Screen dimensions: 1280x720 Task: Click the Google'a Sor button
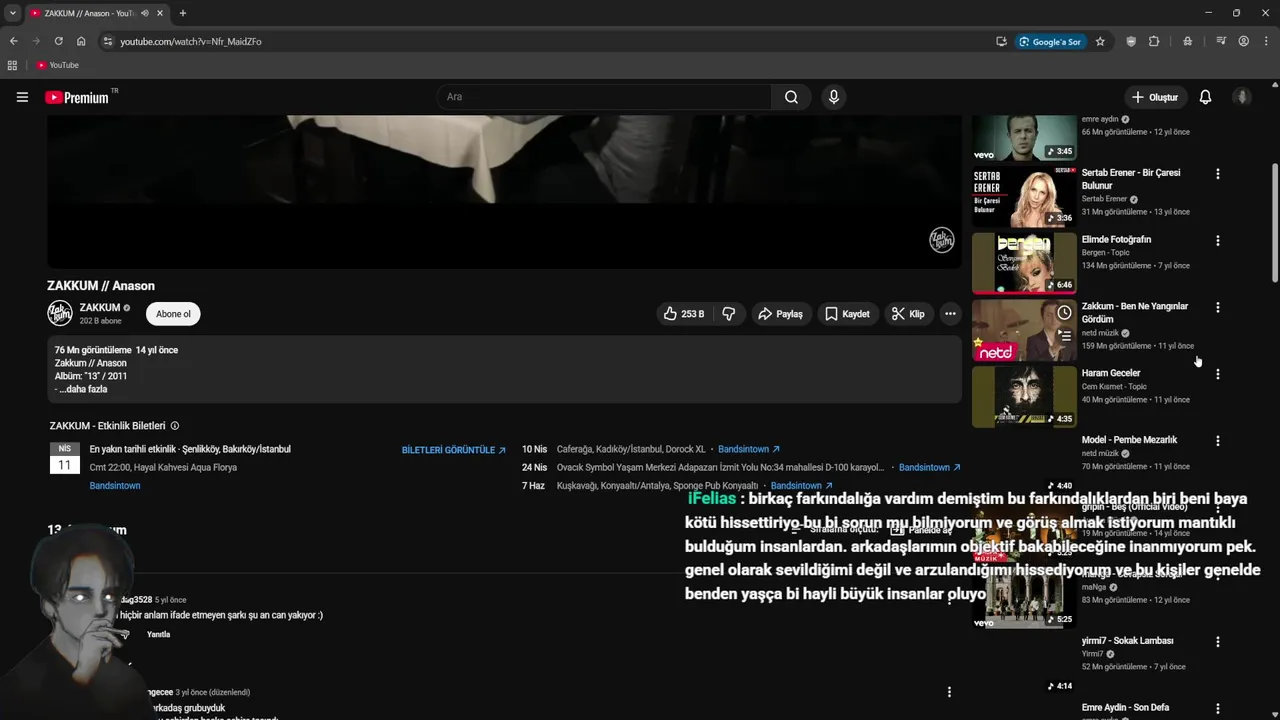pyautogui.click(x=1050, y=41)
